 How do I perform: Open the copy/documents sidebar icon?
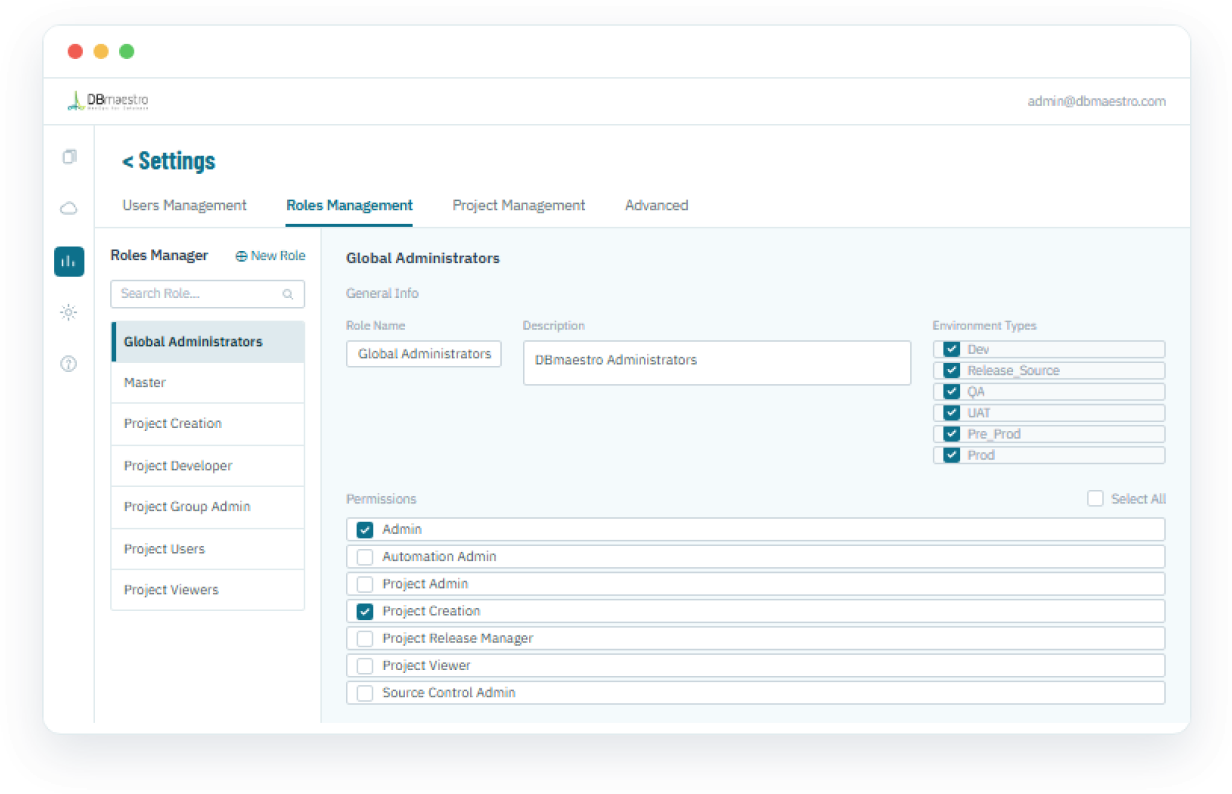tap(69, 157)
